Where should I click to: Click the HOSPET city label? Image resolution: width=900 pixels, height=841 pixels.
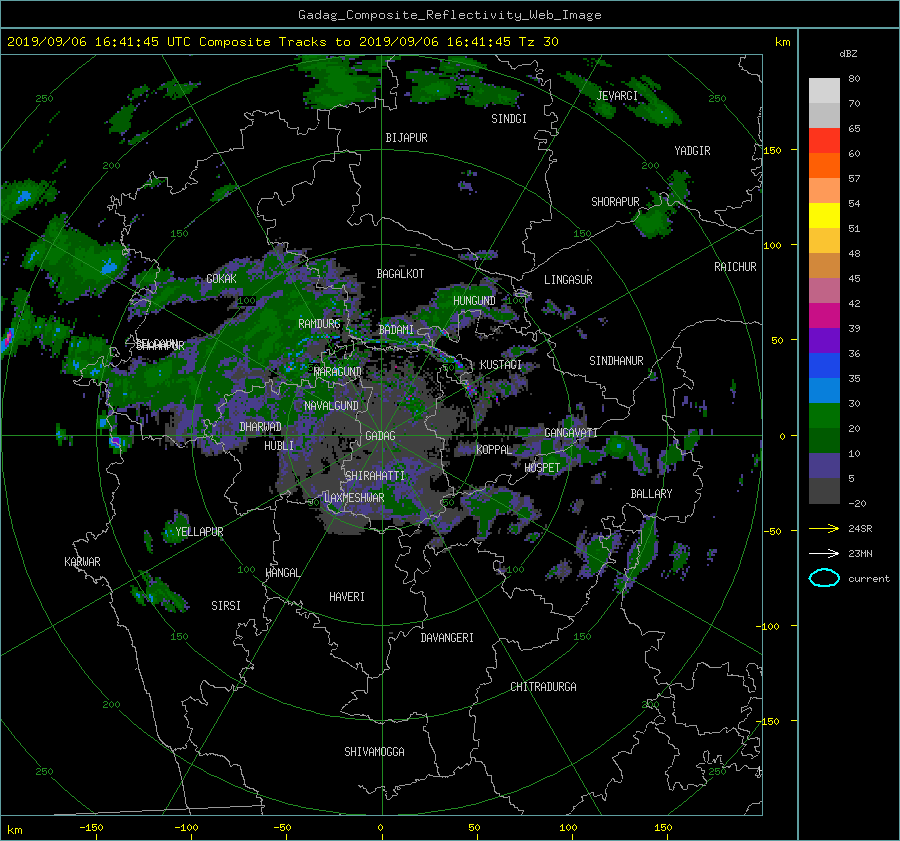point(542,468)
